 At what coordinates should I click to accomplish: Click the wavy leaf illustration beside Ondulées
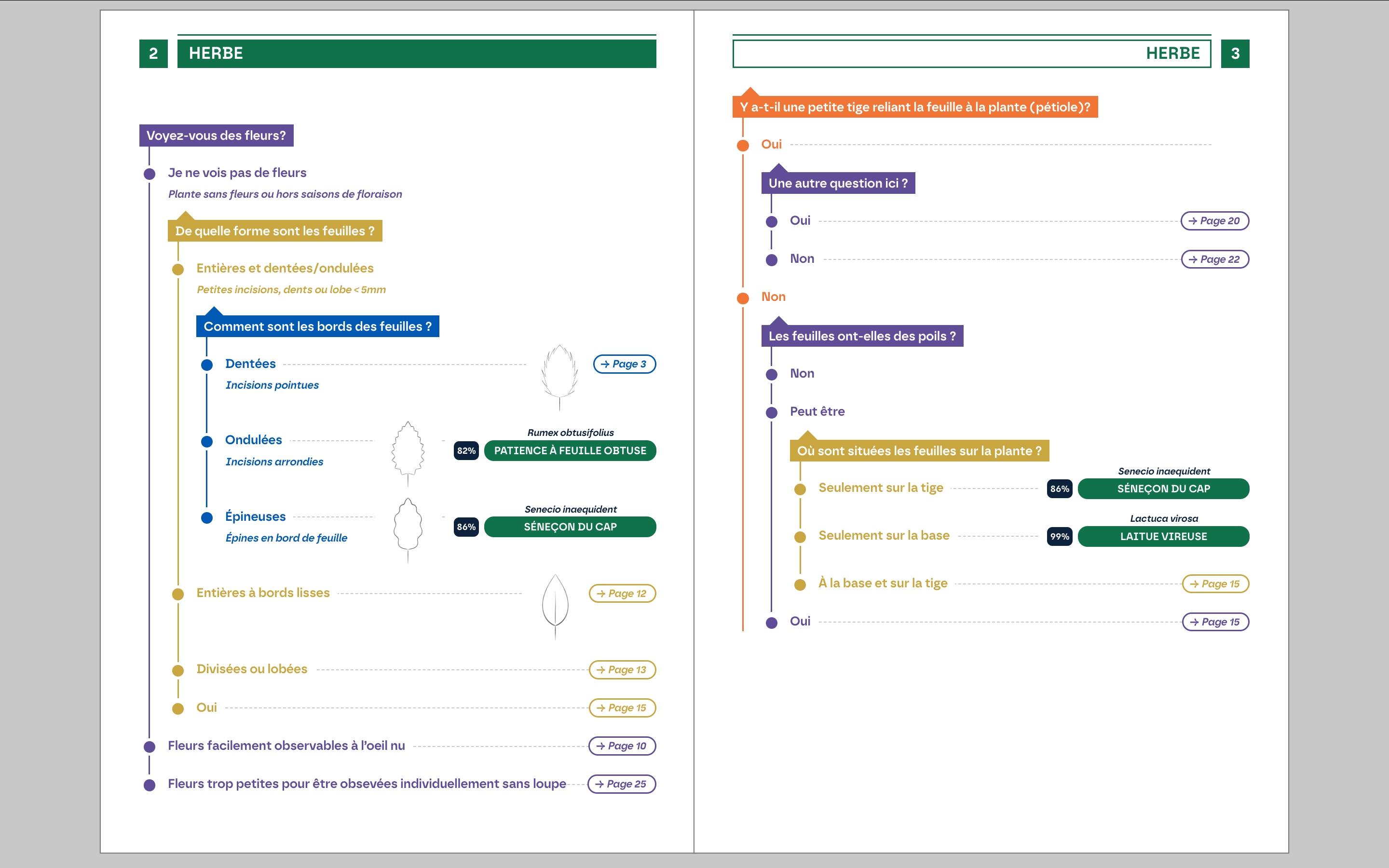(x=408, y=449)
